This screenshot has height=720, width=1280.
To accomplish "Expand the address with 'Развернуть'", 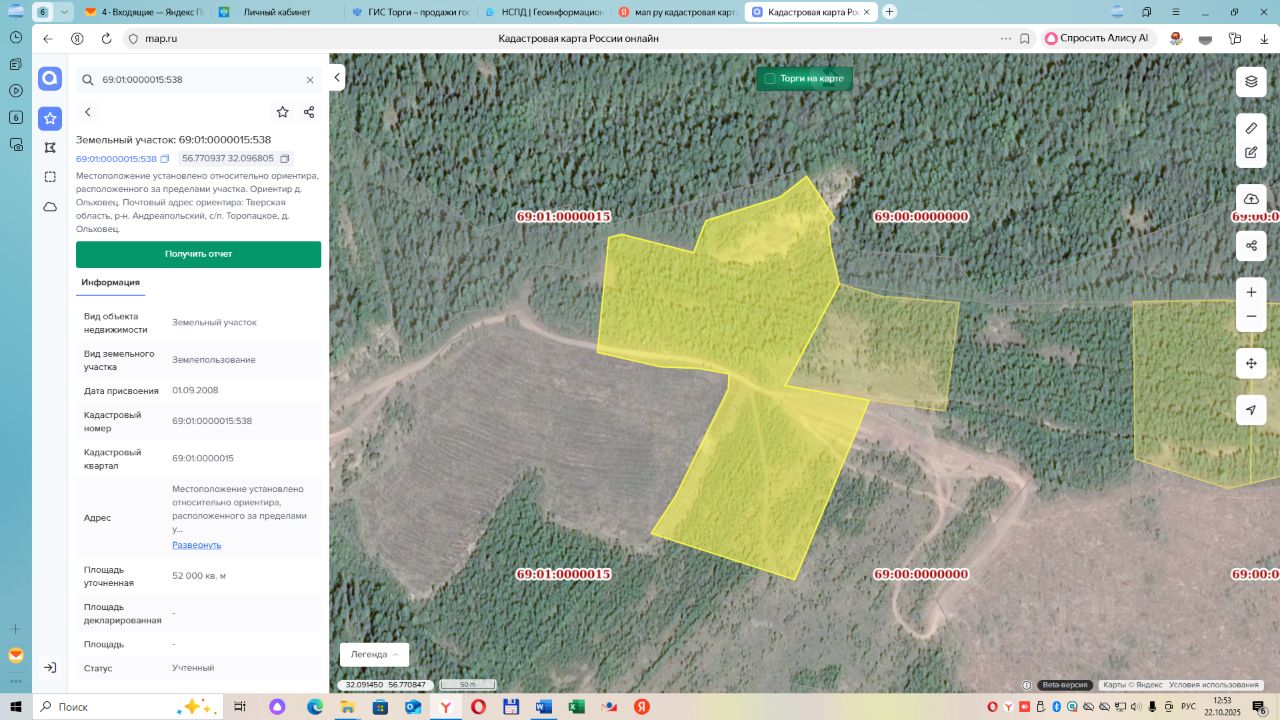I will coord(196,545).
